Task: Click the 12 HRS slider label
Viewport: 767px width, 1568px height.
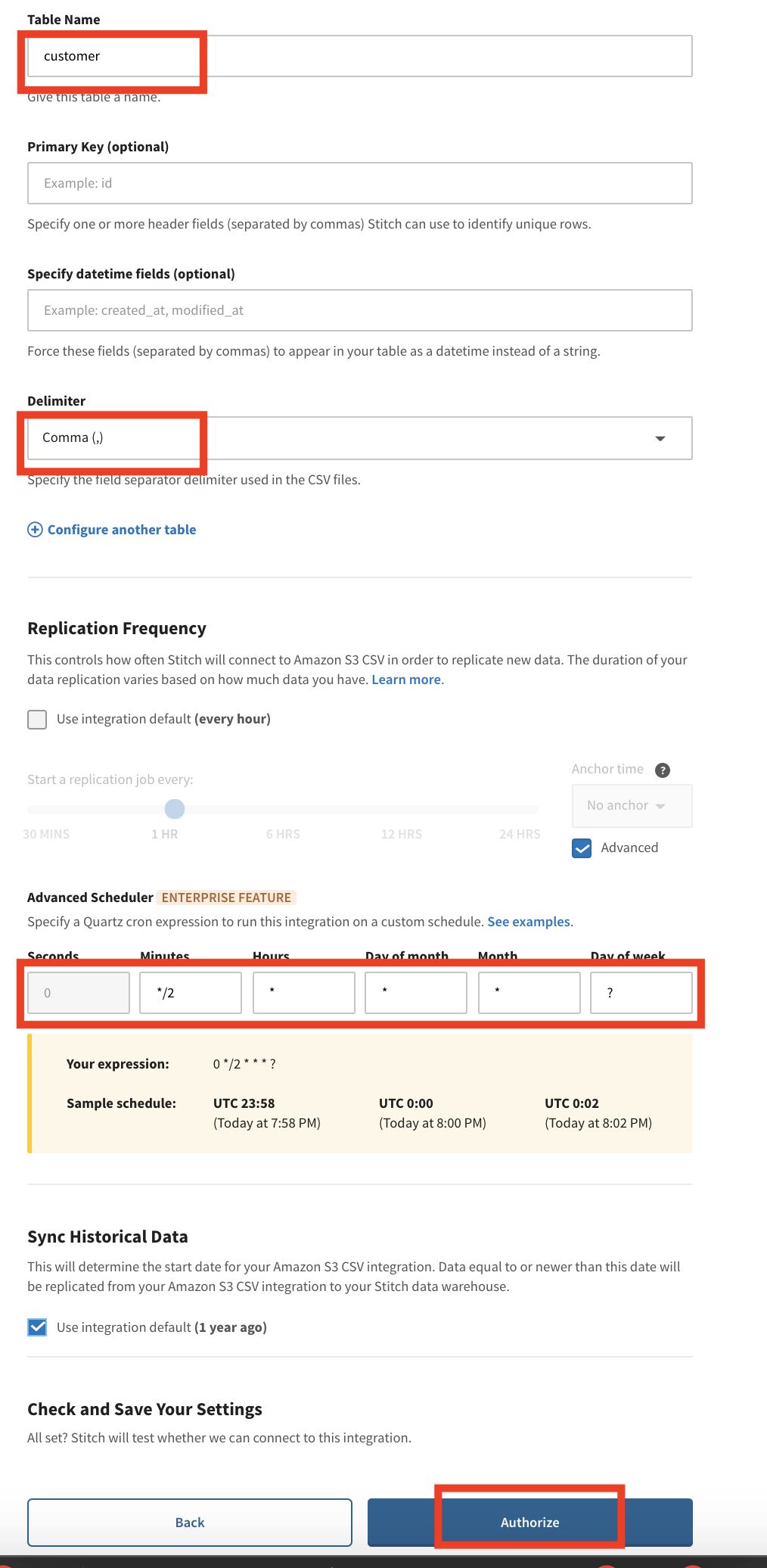Action: [x=402, y=834]
